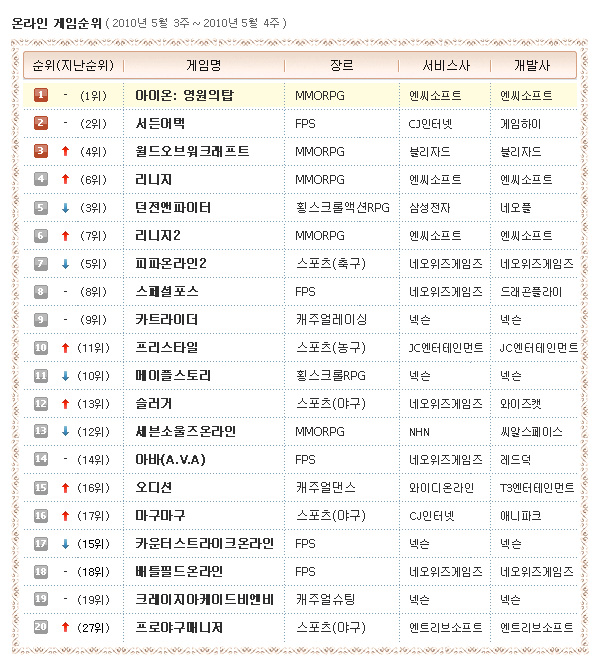Click the up arrow beside 월드오브워크래프트

pos(65,151)
